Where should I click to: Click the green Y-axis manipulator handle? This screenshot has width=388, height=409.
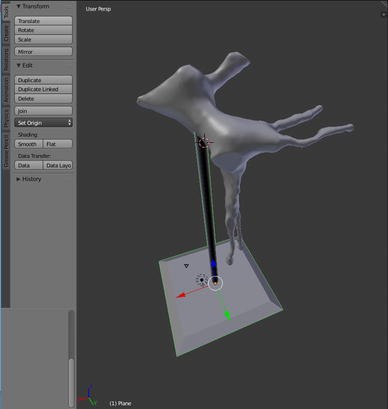tap(228, 315)
